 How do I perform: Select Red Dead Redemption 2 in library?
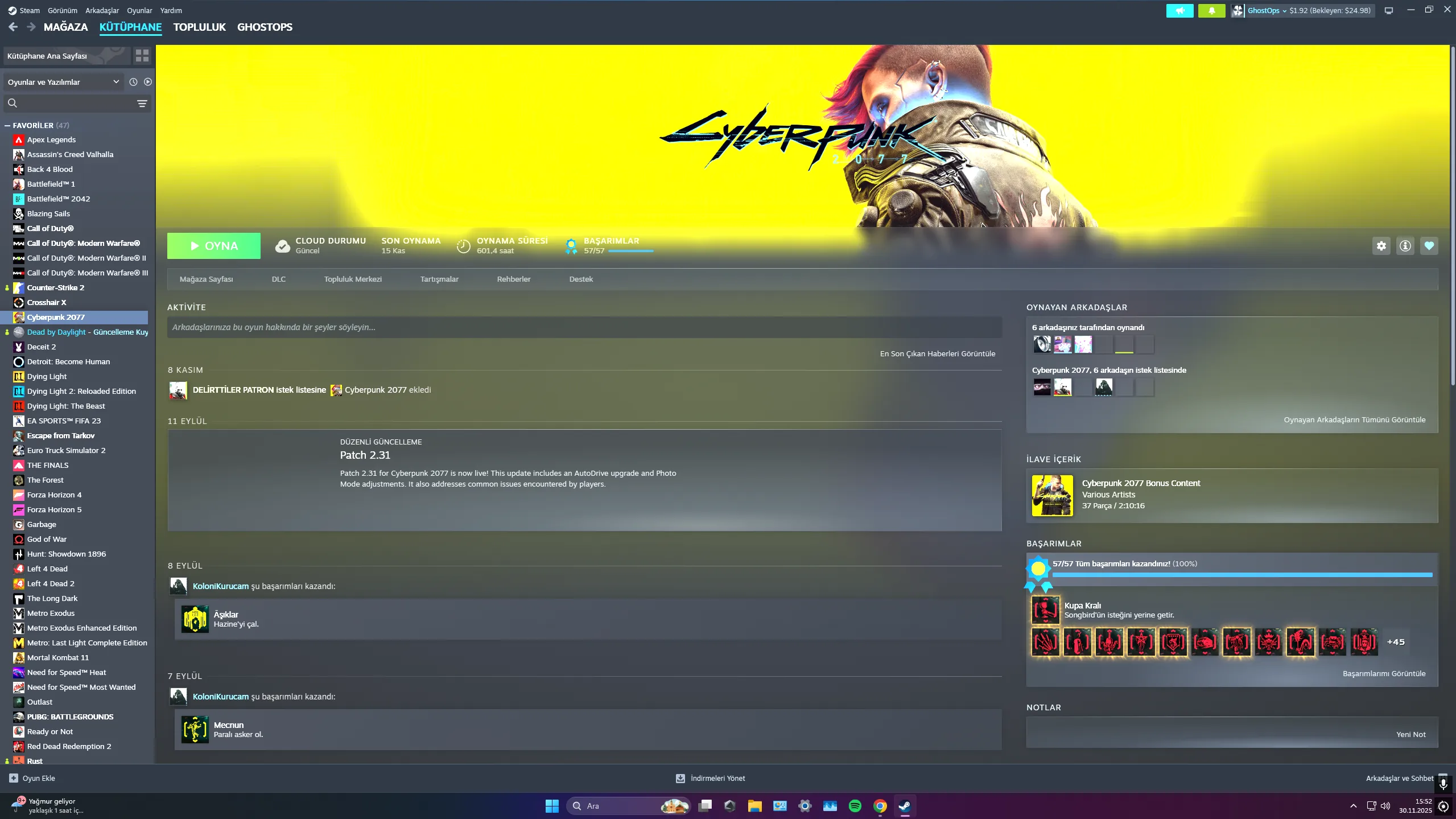(x=69, y=746)
